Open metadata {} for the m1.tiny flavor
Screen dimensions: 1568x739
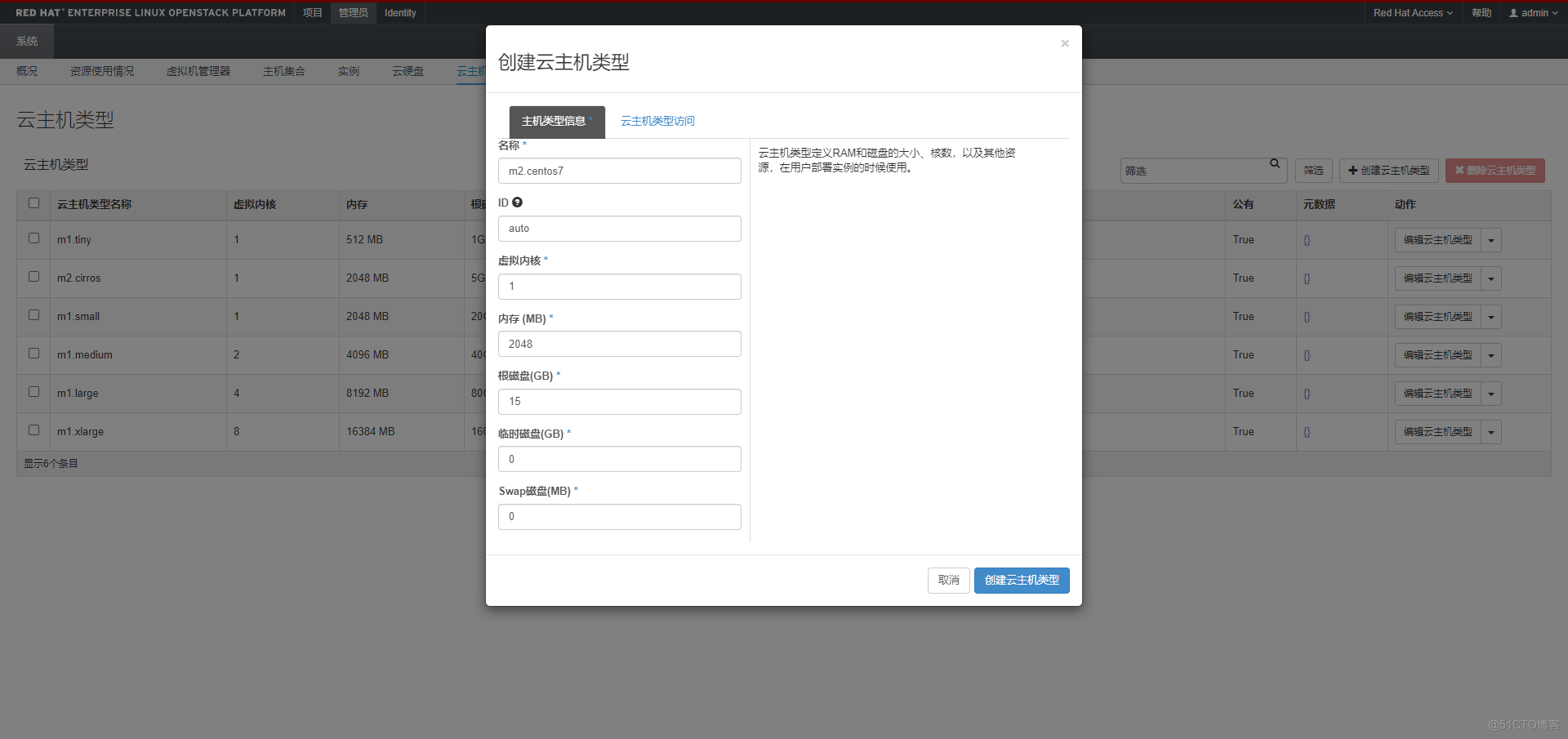(x=1307, y=240)
